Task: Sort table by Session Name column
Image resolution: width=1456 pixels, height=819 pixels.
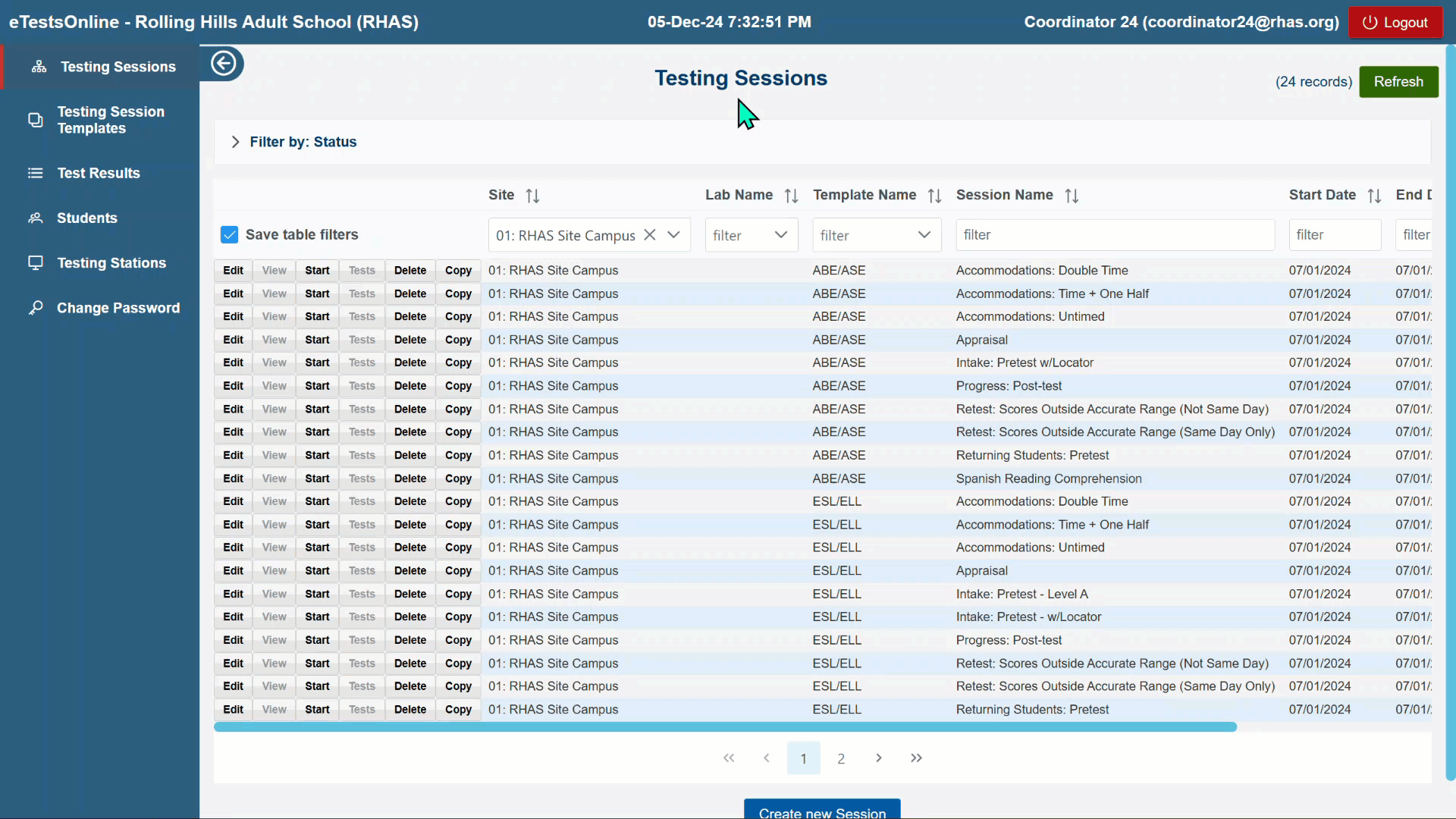Action: [1072, 196]
